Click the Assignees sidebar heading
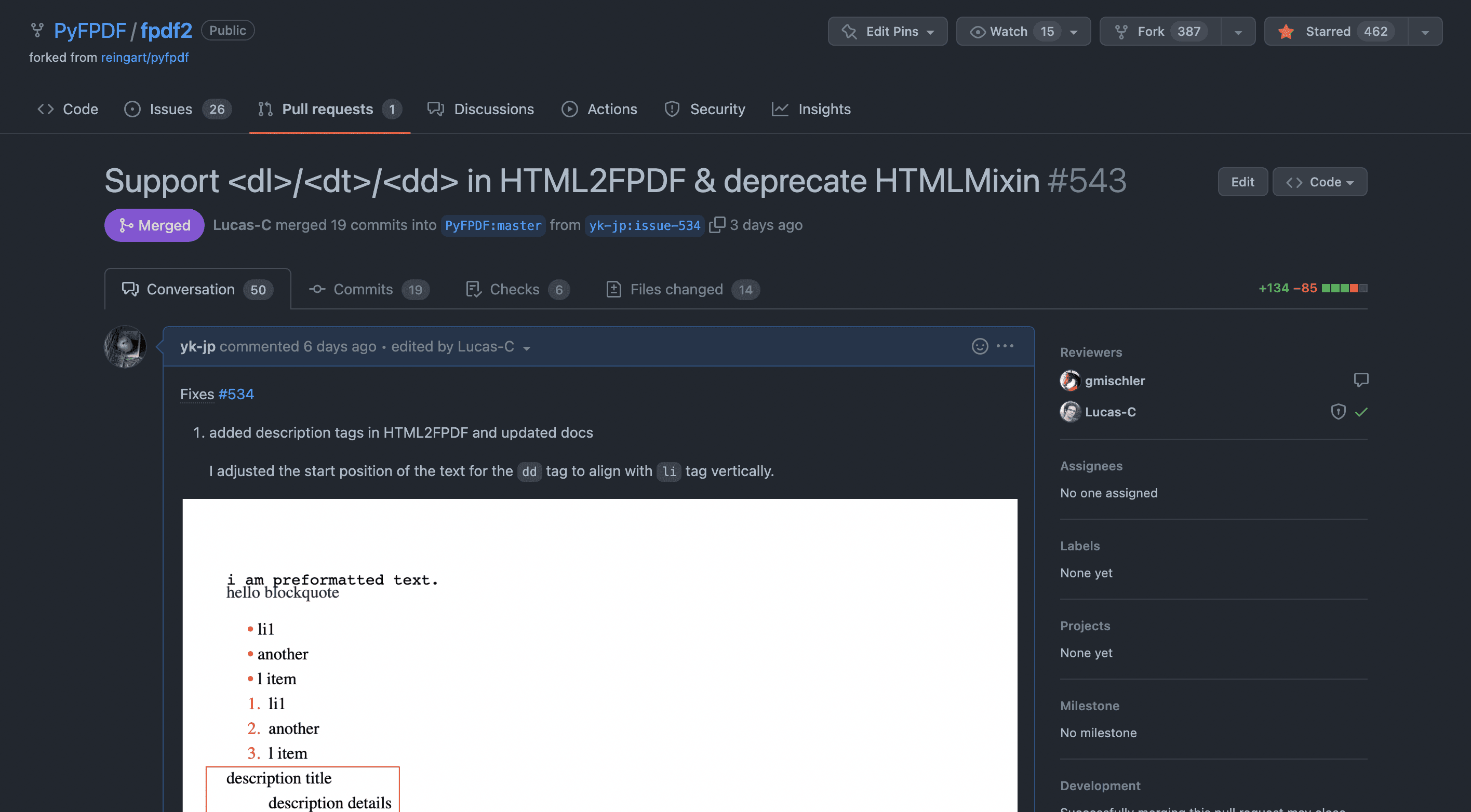 (x=1091, y=466)
